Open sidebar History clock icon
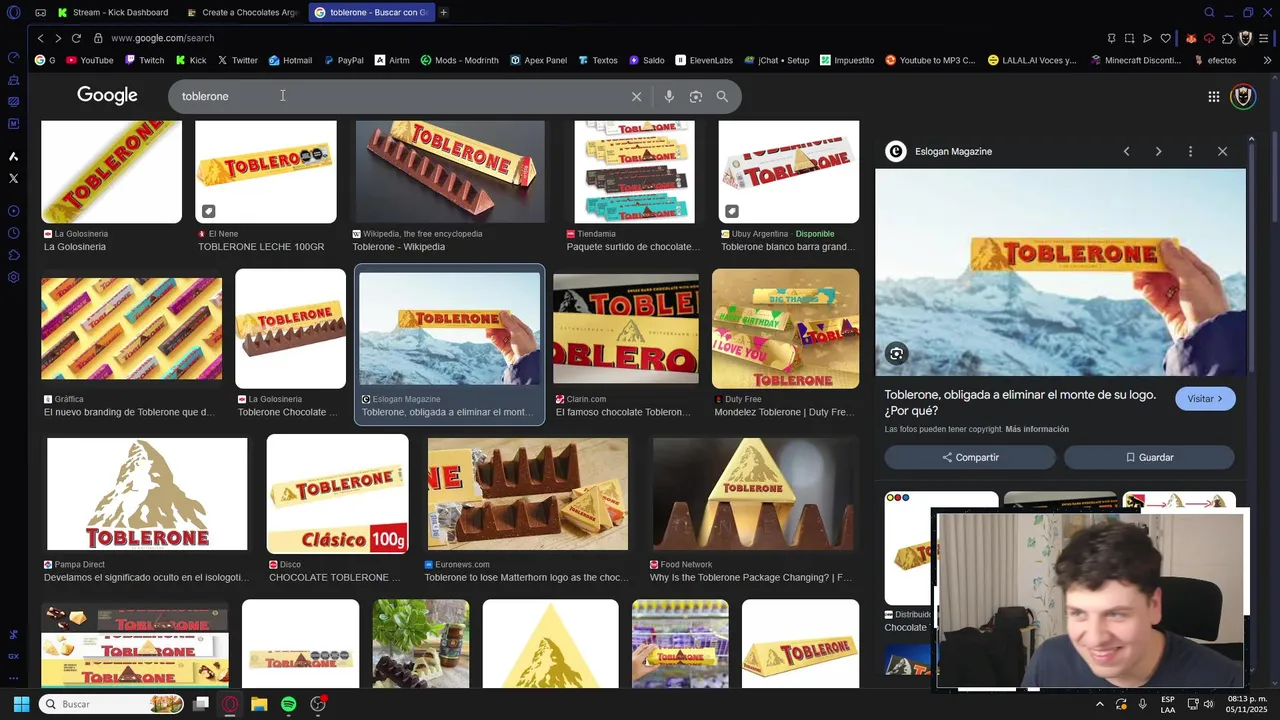Screen dimensions: 1280x720 13,233
